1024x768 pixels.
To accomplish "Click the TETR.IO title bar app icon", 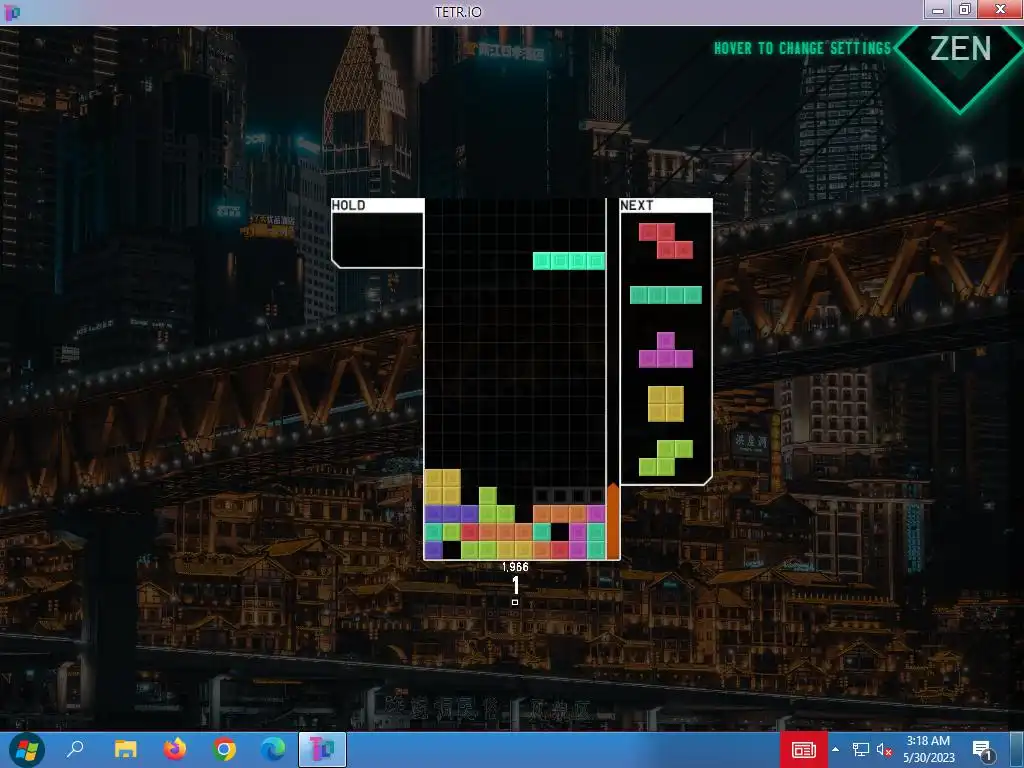I will (12, 12).
